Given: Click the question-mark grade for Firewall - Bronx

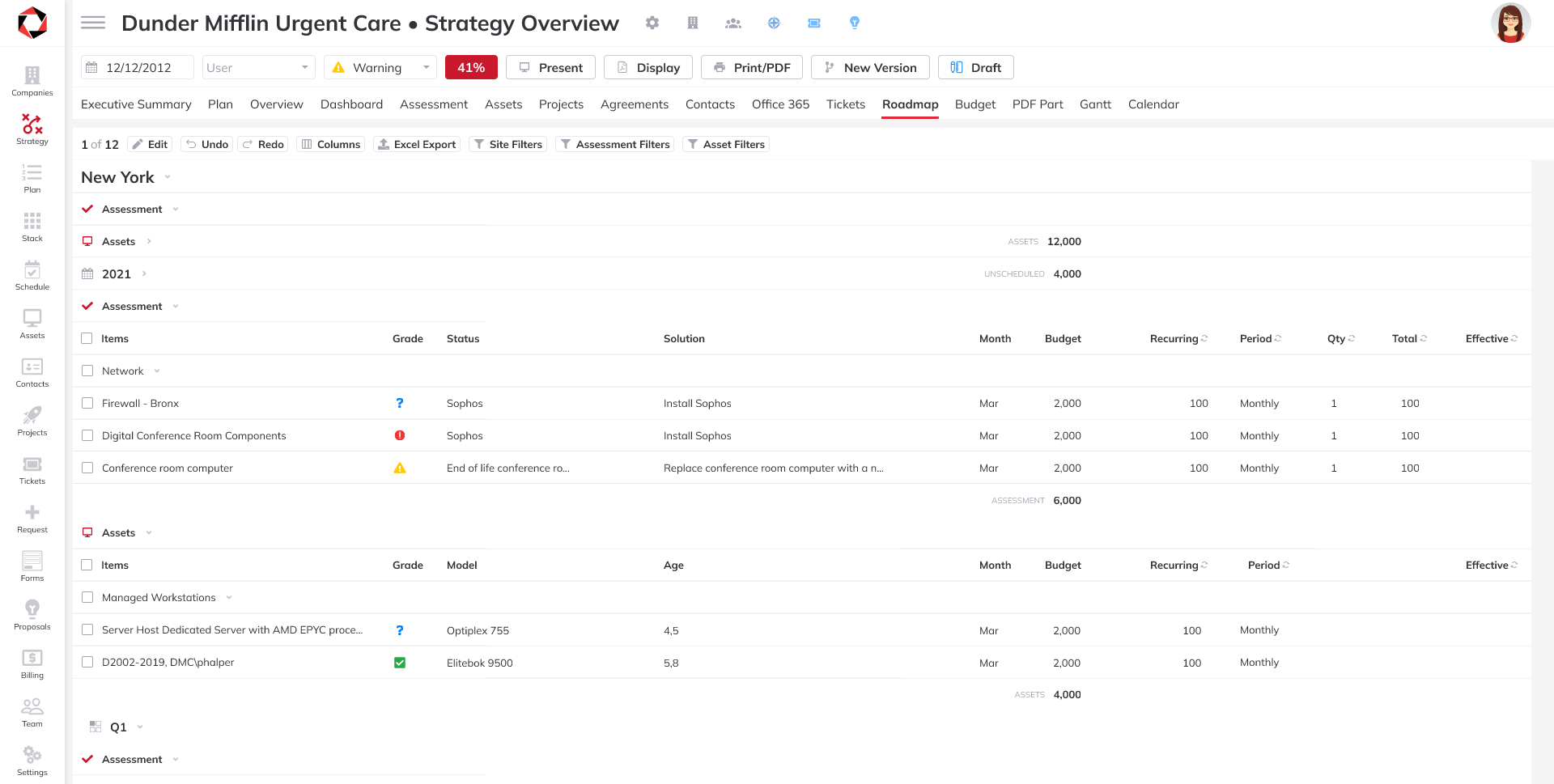Looking at the screenshot, I should click(x=400, y=403).
